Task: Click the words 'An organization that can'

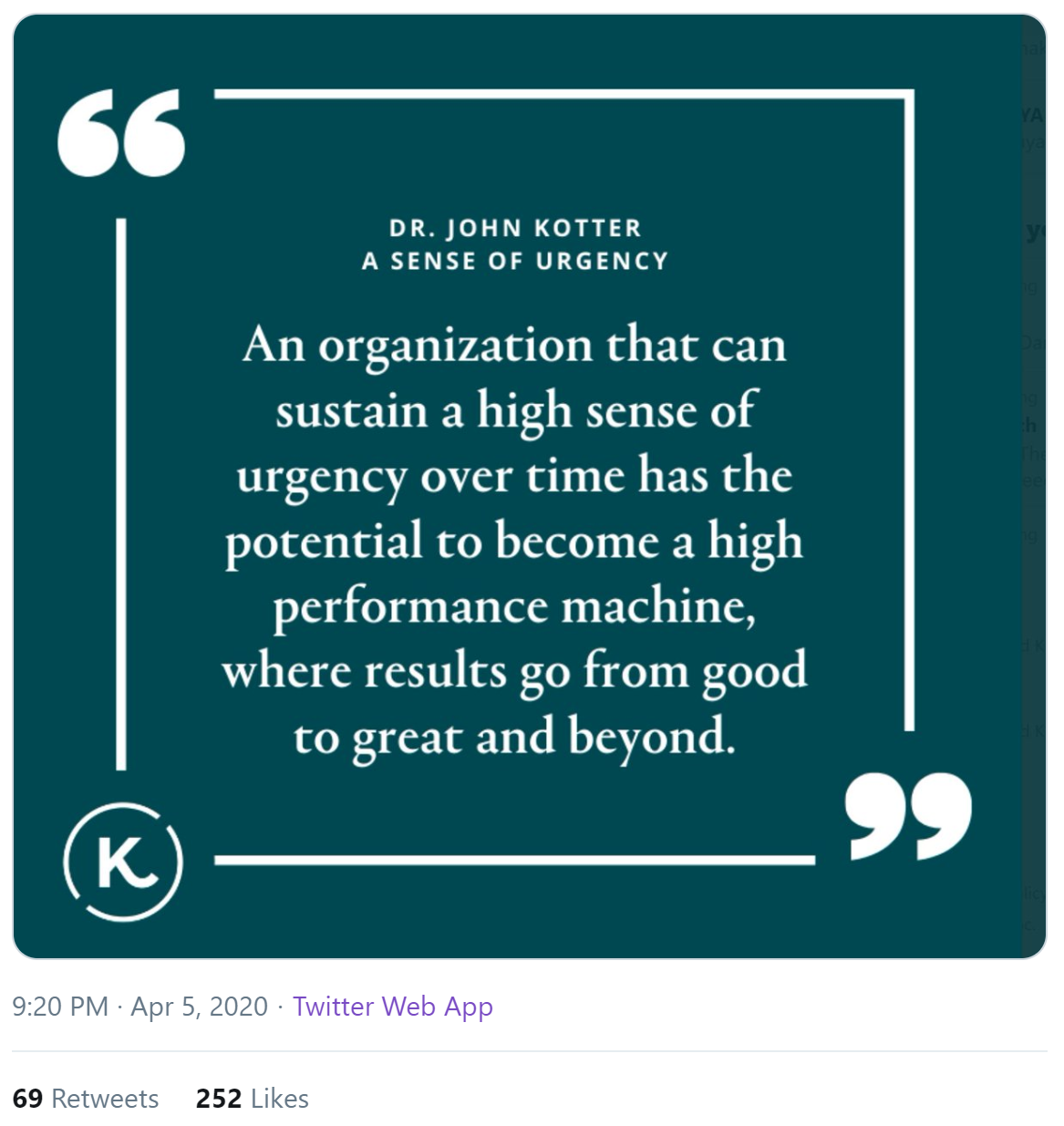Action: (514, 345)
